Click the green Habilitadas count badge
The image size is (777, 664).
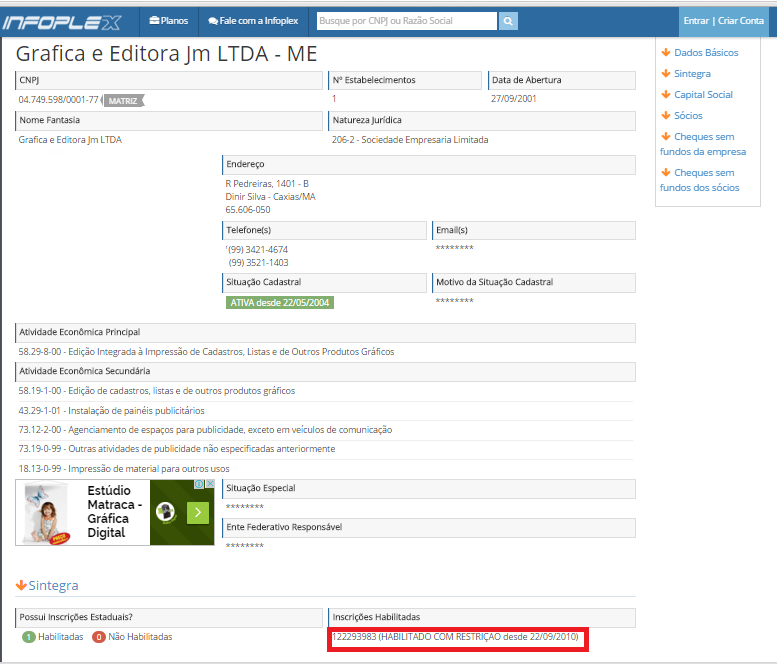point(29,637)
